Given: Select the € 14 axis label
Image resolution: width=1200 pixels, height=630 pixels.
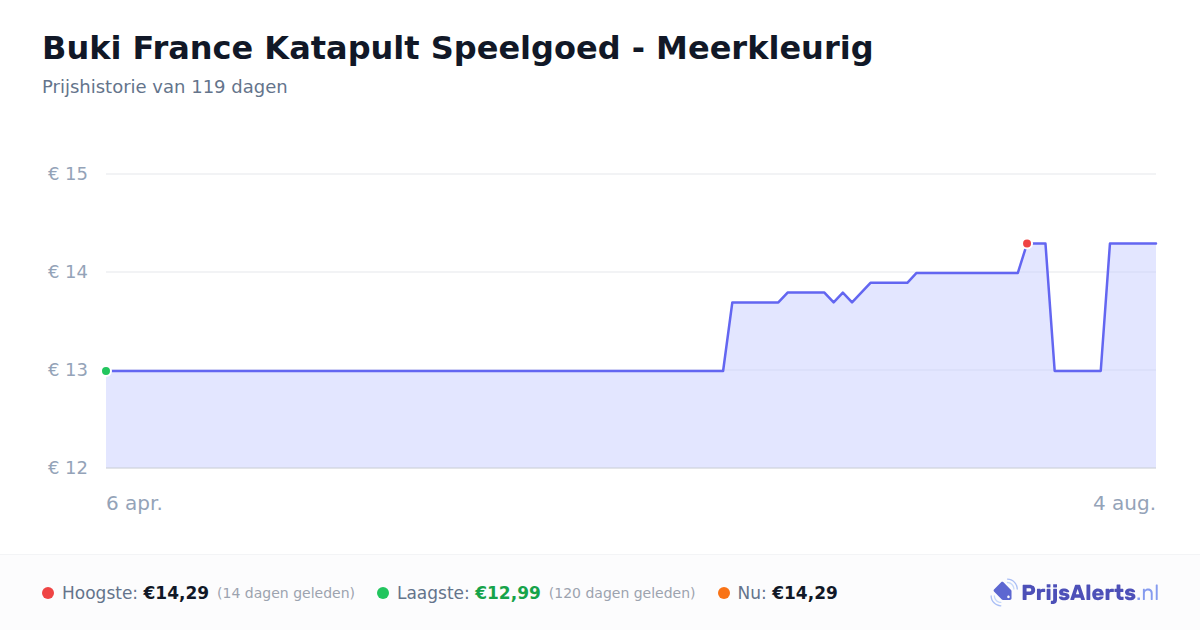Looking at the screenshot, I should tap(68, 272).
